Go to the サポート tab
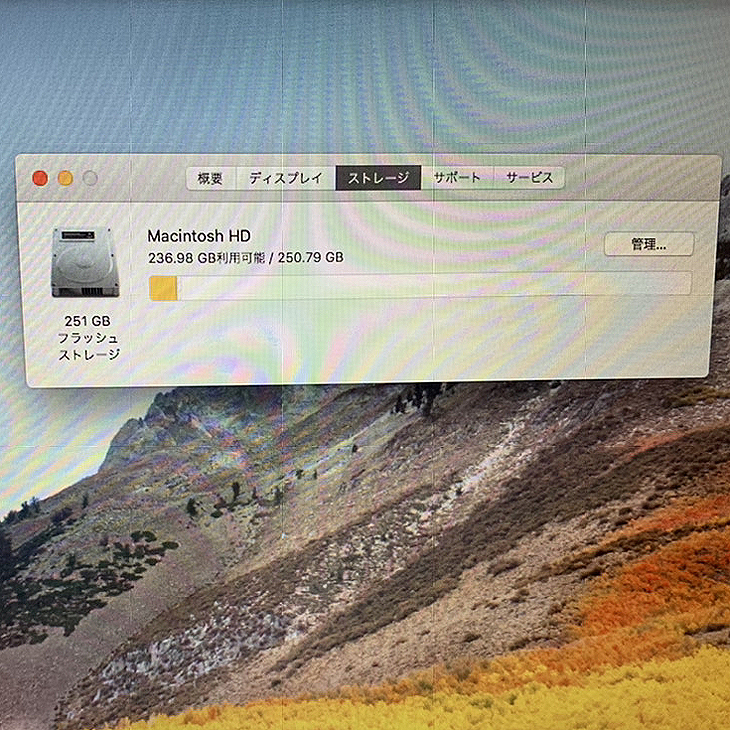 pos(457,178)
